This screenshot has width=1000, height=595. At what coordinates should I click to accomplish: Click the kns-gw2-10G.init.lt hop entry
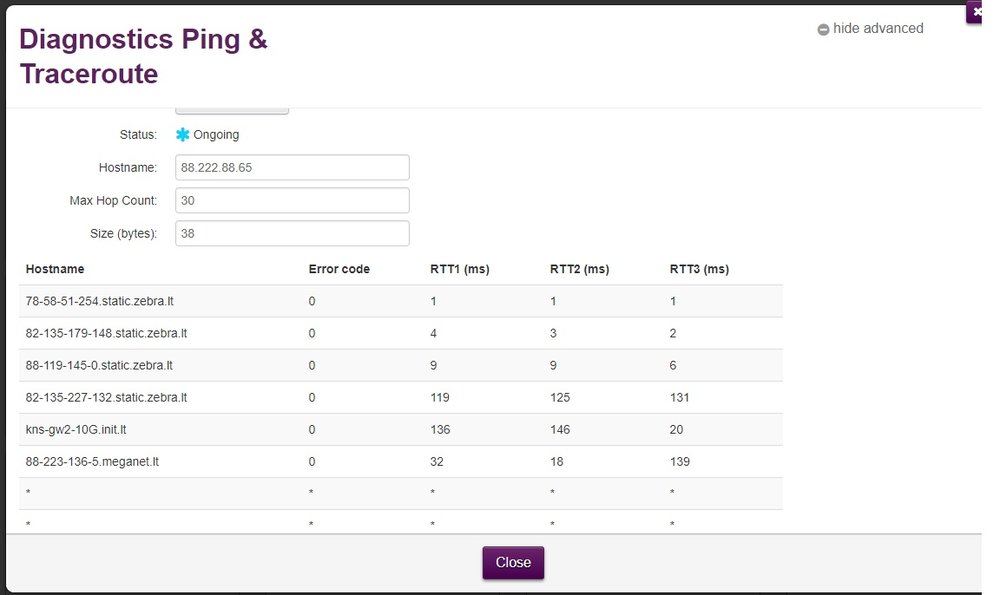(x=76, y=429)
